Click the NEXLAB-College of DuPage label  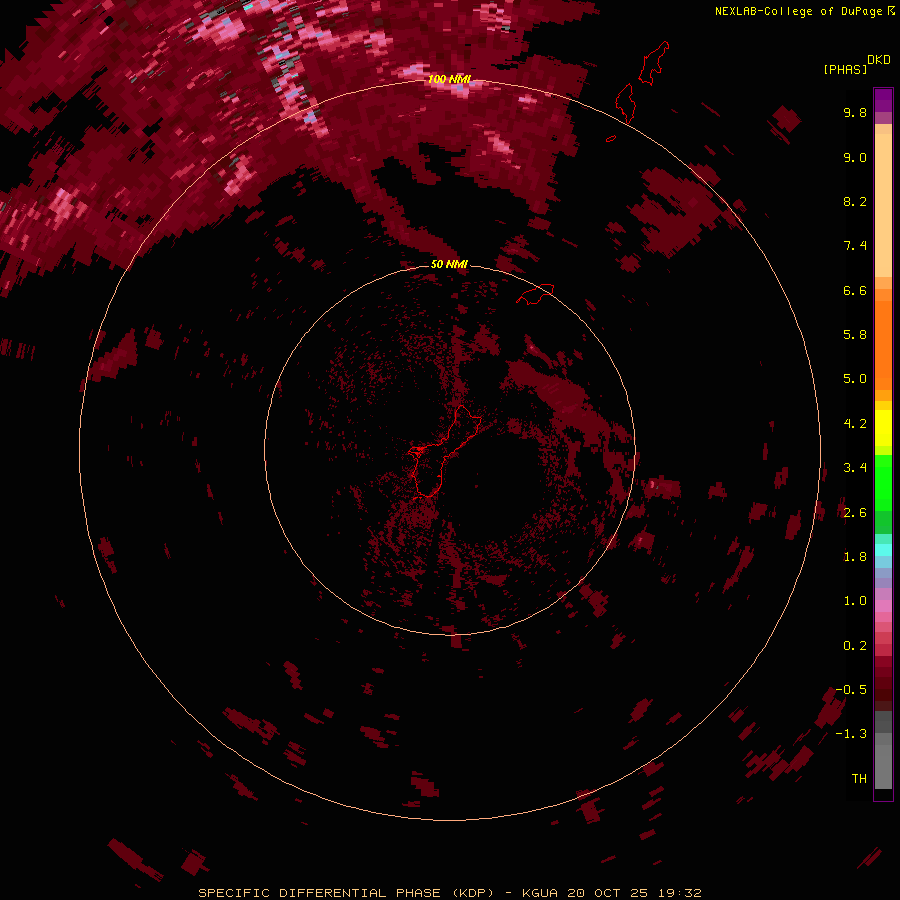(798, 11)
